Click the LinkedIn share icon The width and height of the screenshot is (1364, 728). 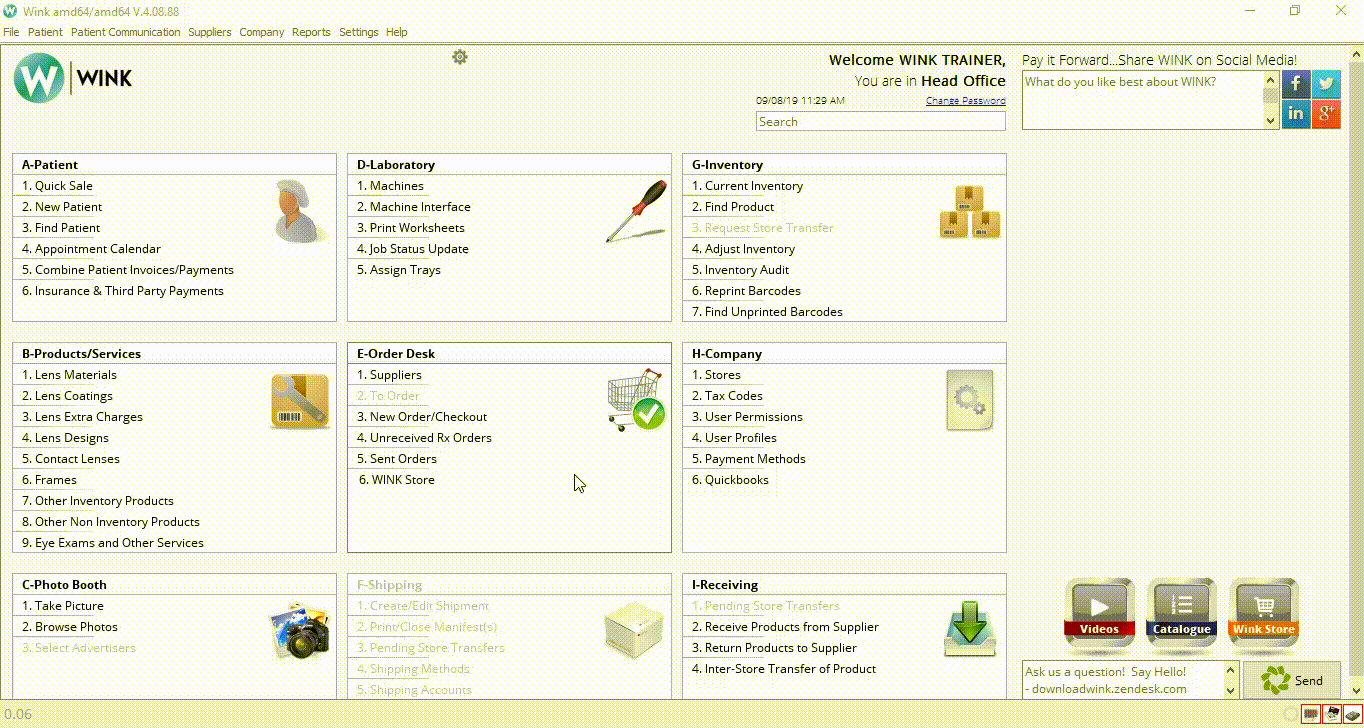tap(1296, 114)
